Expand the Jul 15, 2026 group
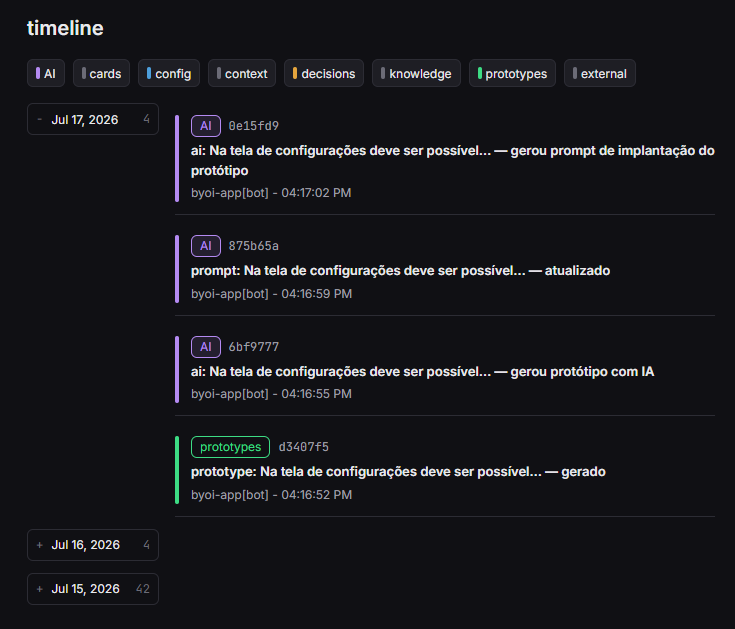 [x=93, y=589]
